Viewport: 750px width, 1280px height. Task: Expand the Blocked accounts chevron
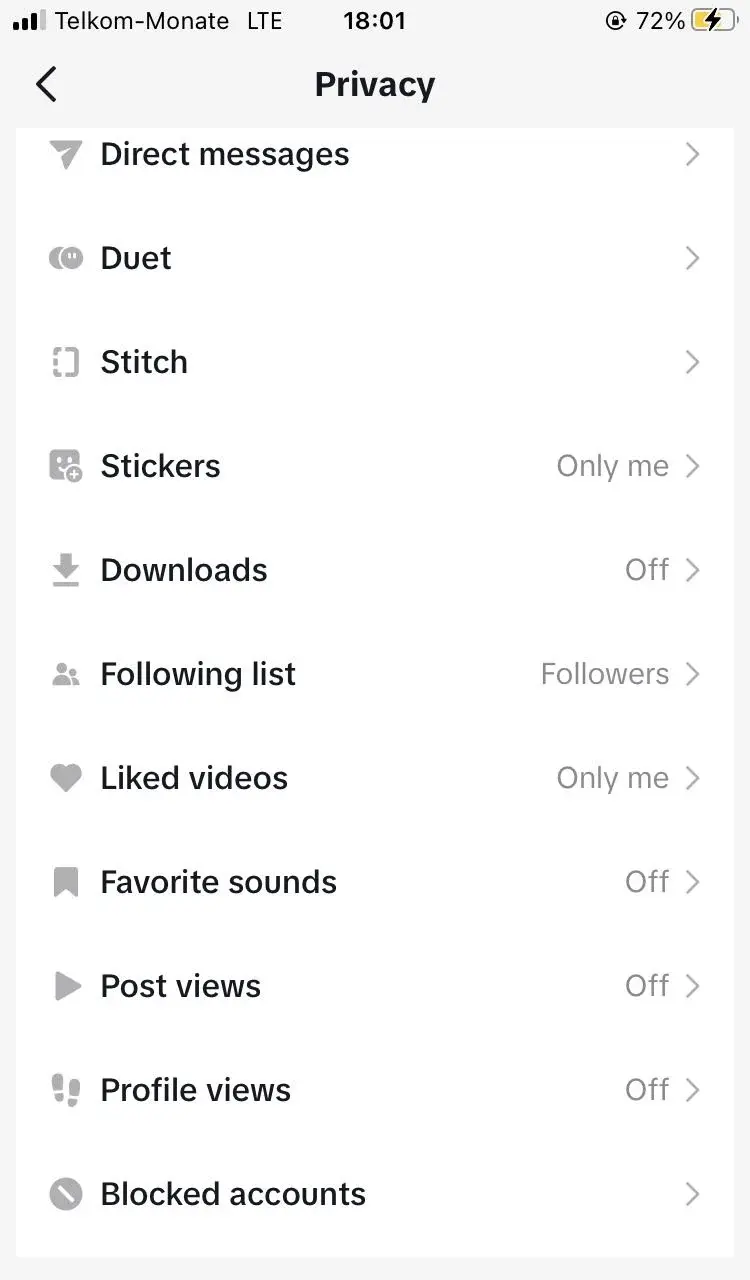click(692, 1194)
